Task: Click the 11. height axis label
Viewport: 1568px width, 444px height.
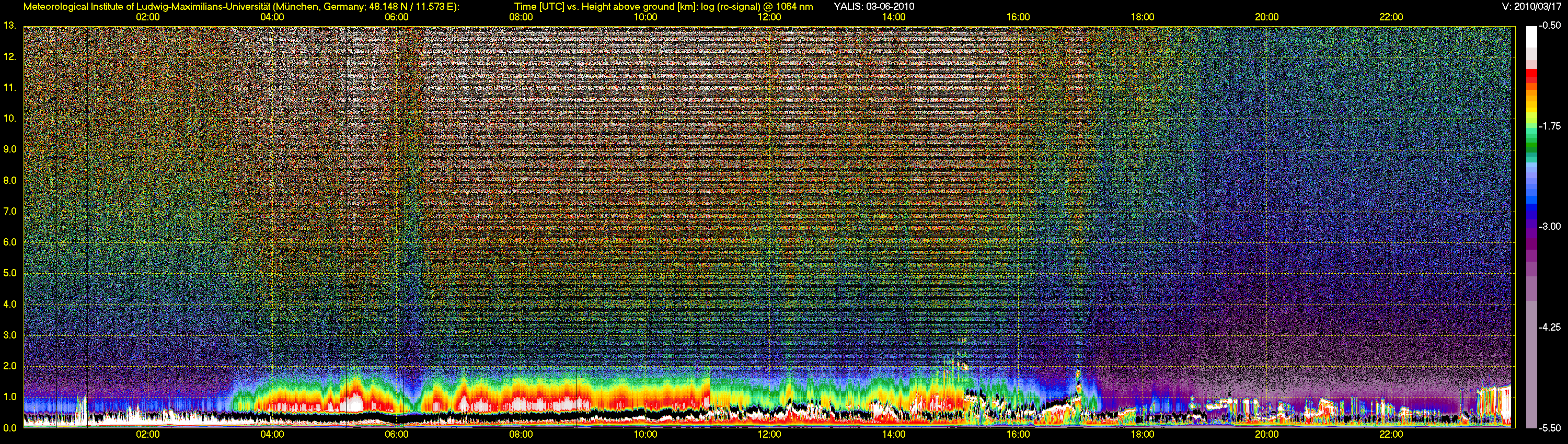Action: [x=10, y=88]
